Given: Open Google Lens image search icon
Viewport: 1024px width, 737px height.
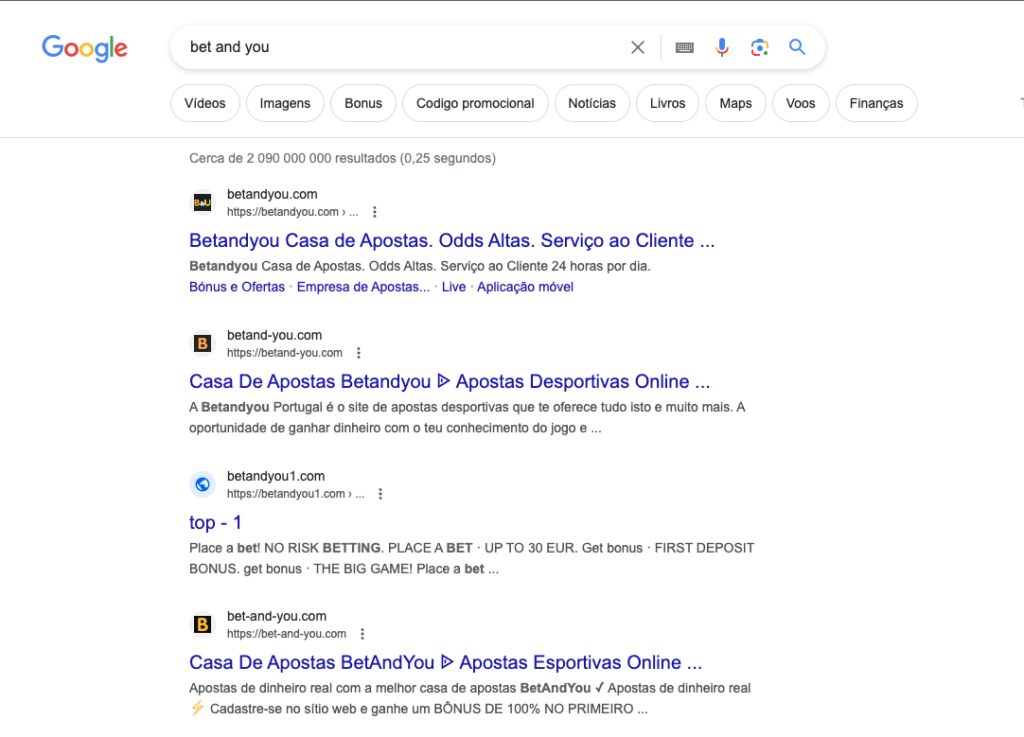Looking at the screenshot, I should (760, 47).
